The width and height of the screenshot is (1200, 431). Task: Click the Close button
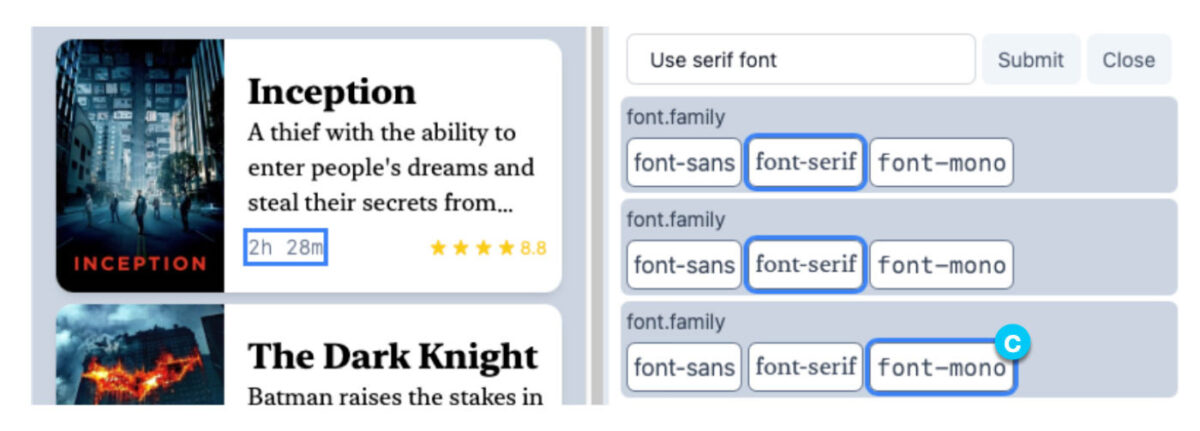pos(1128,60)
